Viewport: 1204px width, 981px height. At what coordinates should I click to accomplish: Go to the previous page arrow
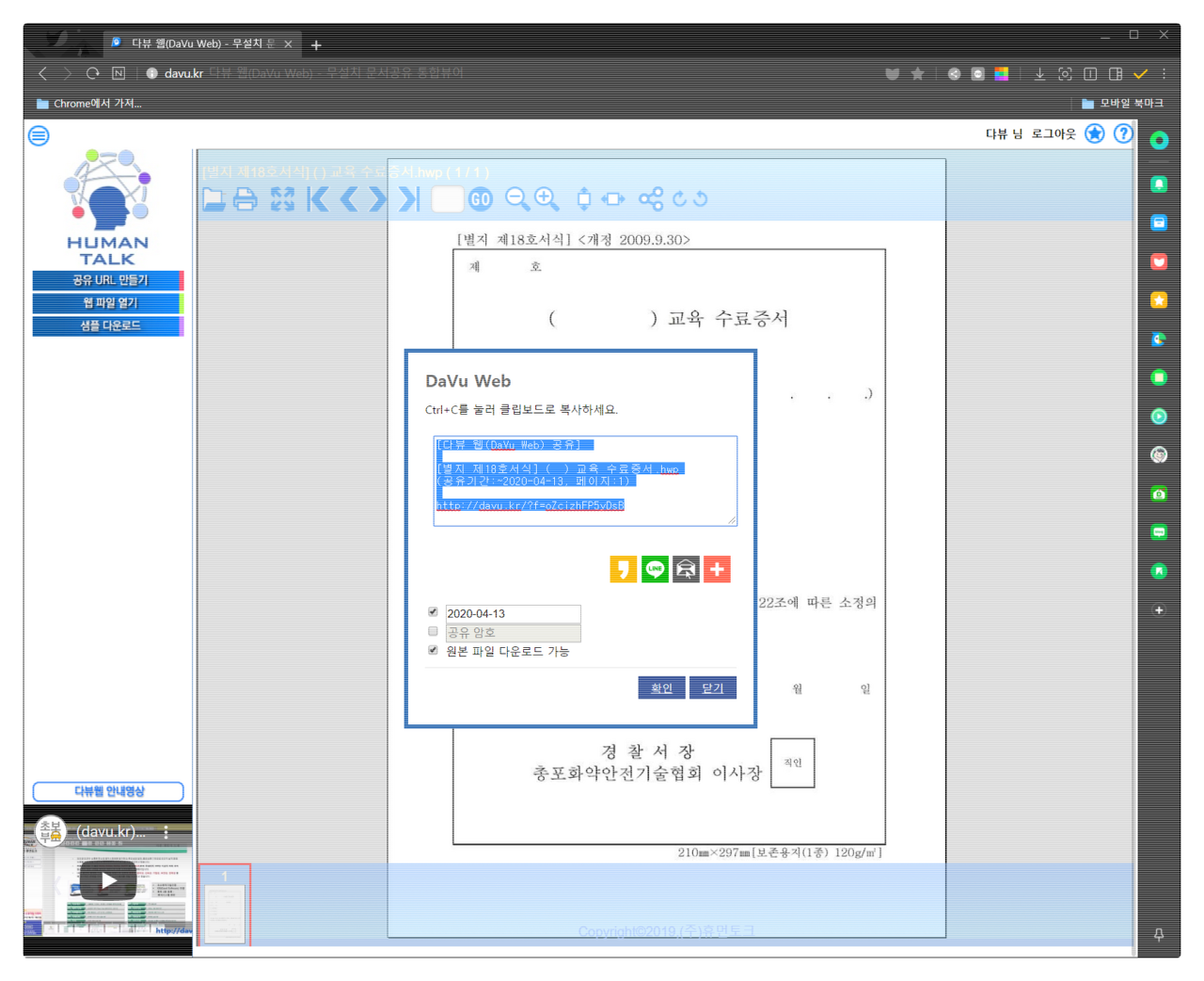[x=349, y=199]
